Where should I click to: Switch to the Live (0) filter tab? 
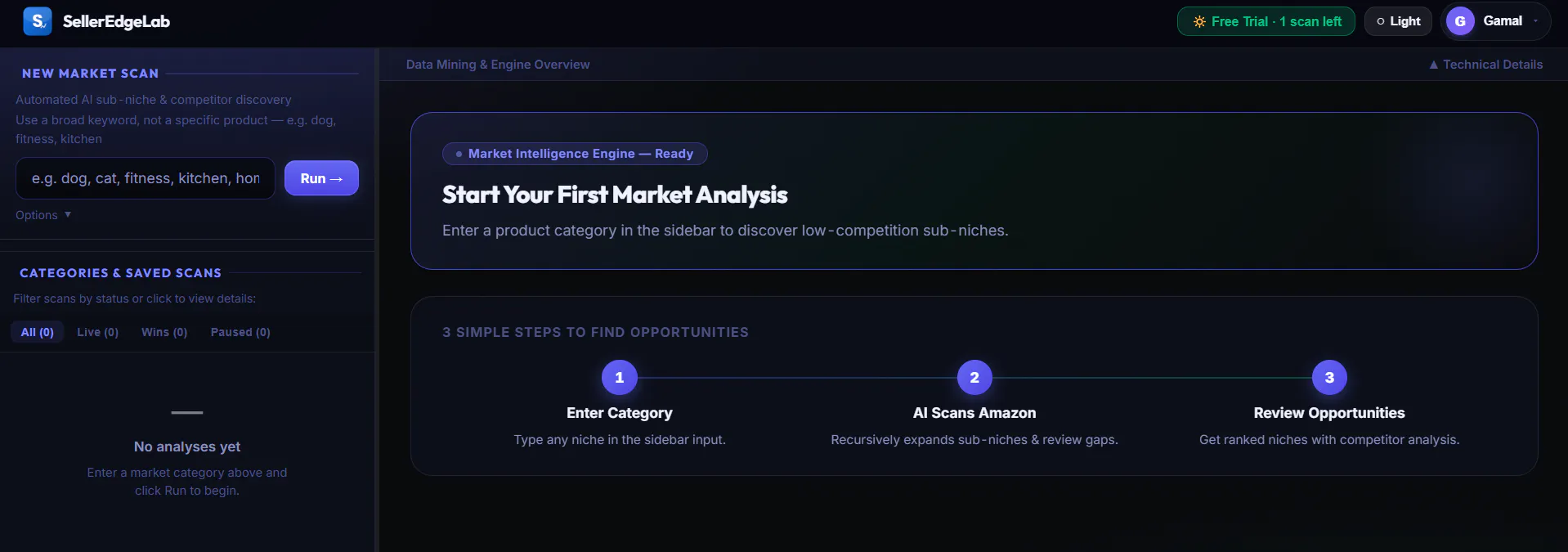(98, 332)
